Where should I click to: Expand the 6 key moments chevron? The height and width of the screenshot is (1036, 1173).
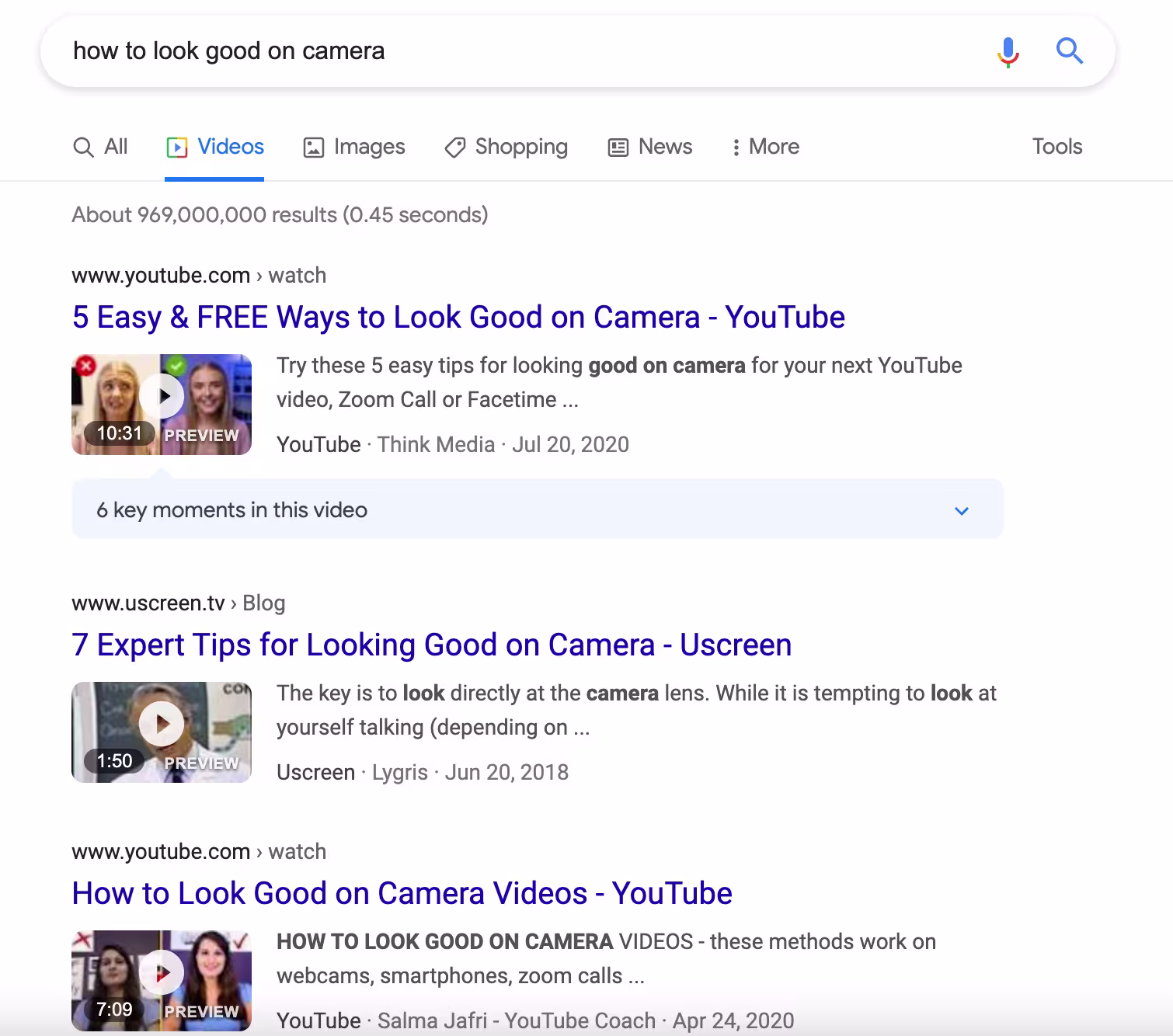click(962, 511)
